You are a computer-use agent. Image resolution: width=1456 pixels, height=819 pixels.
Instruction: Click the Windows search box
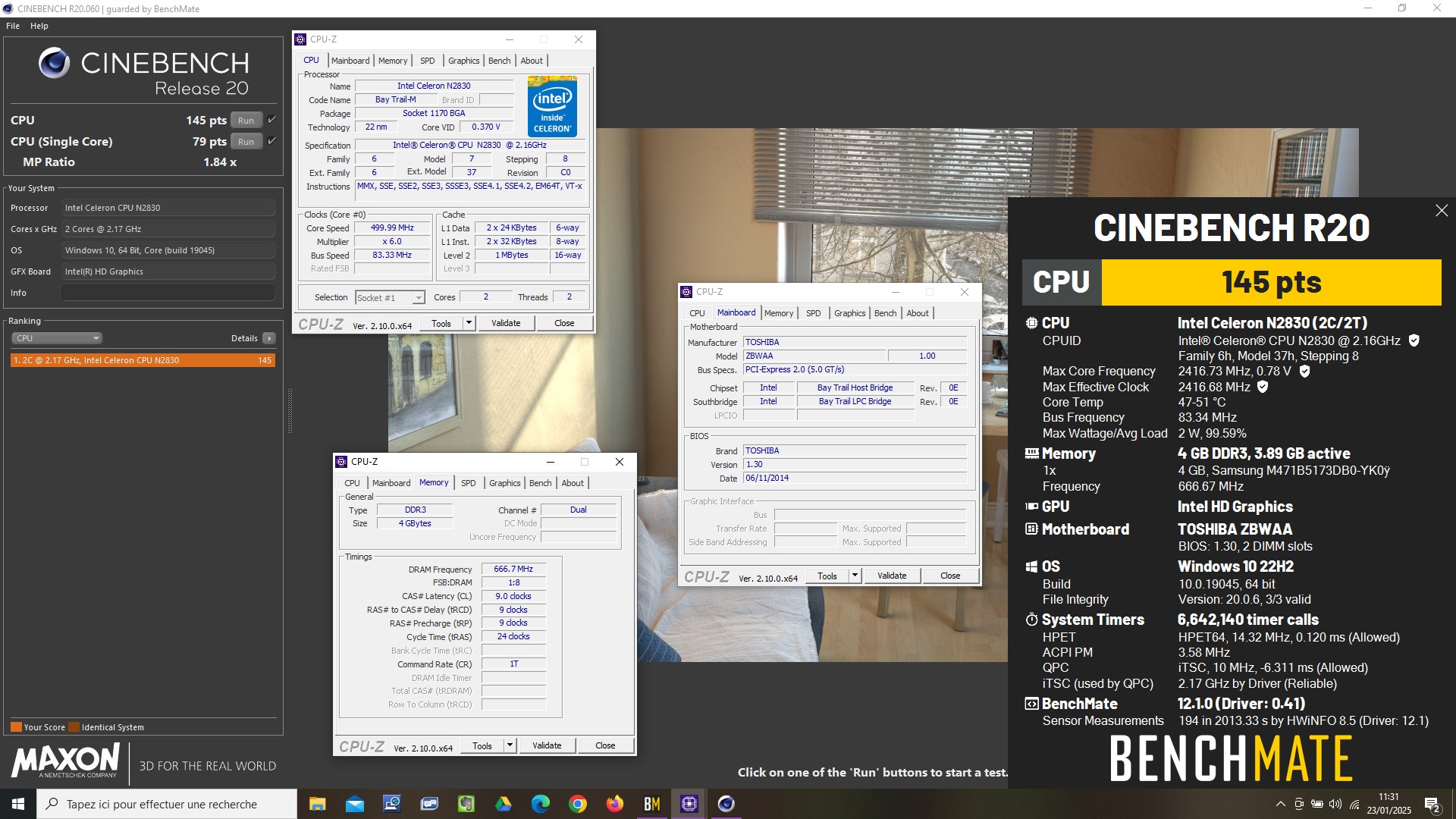pos(167,804)
